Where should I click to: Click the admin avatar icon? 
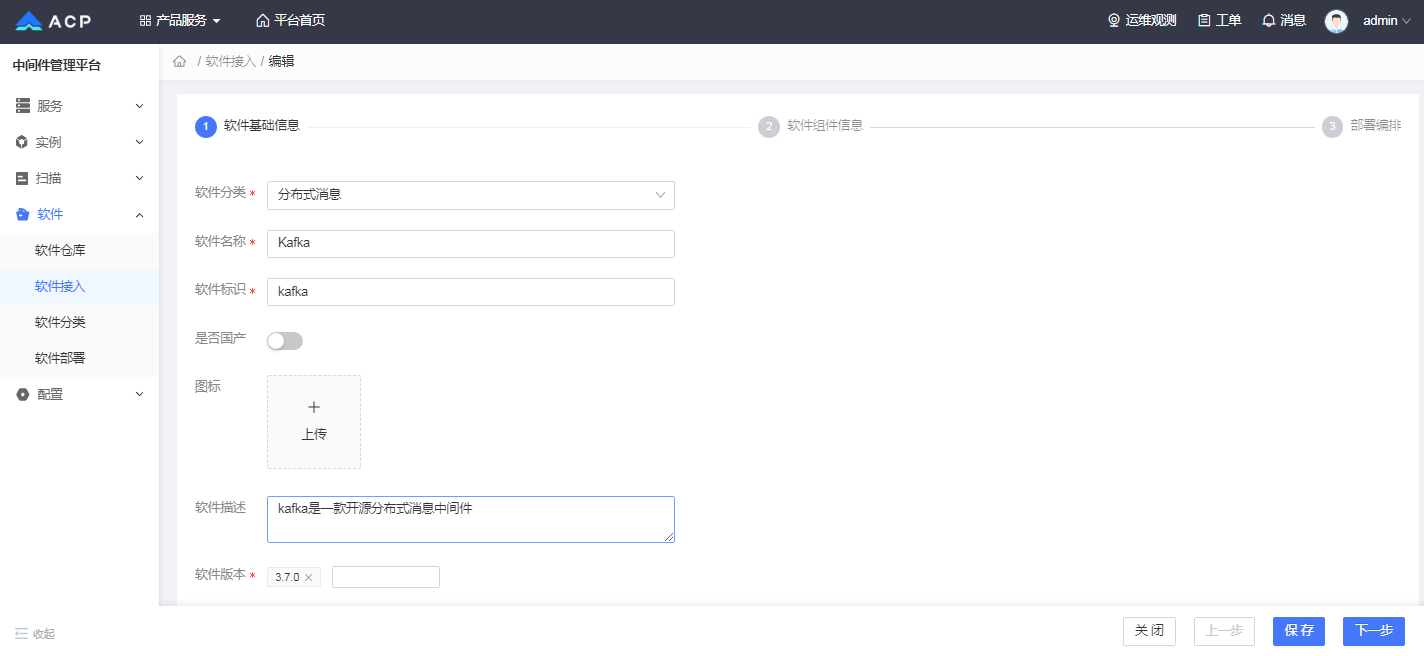tap(1336, 21)
